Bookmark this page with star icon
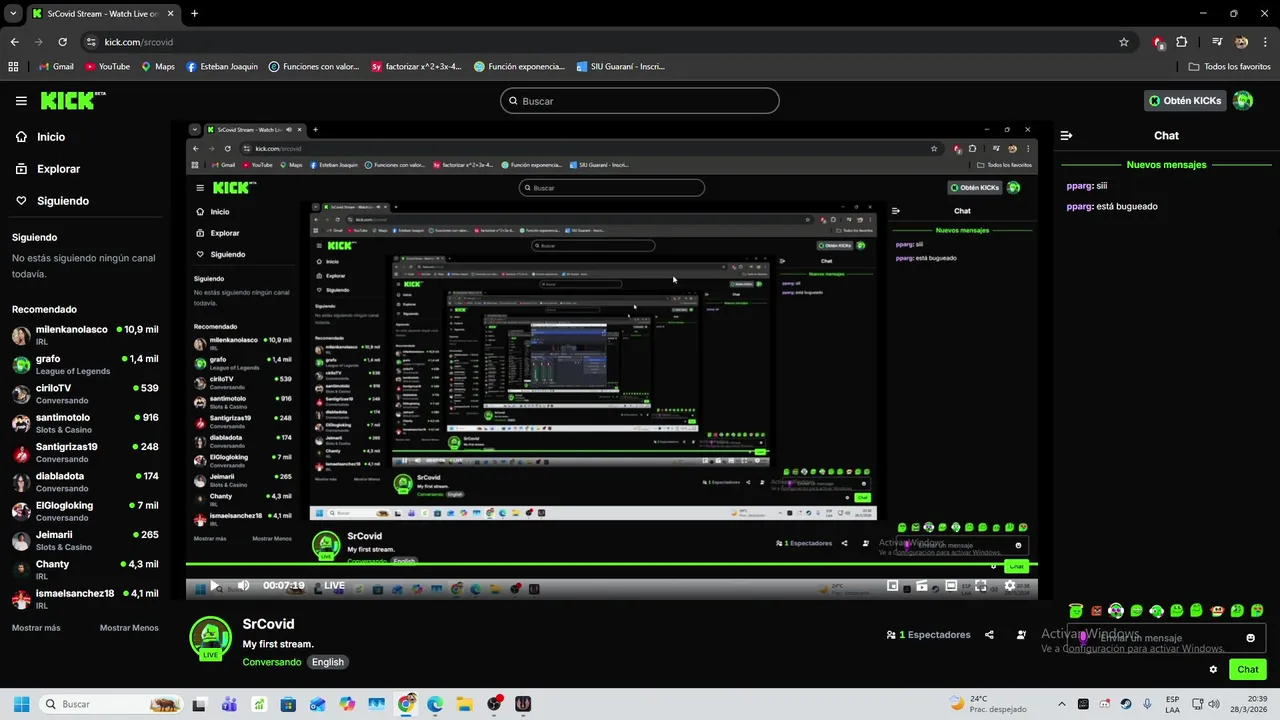1280x720 pixels. click(1124, 42)
